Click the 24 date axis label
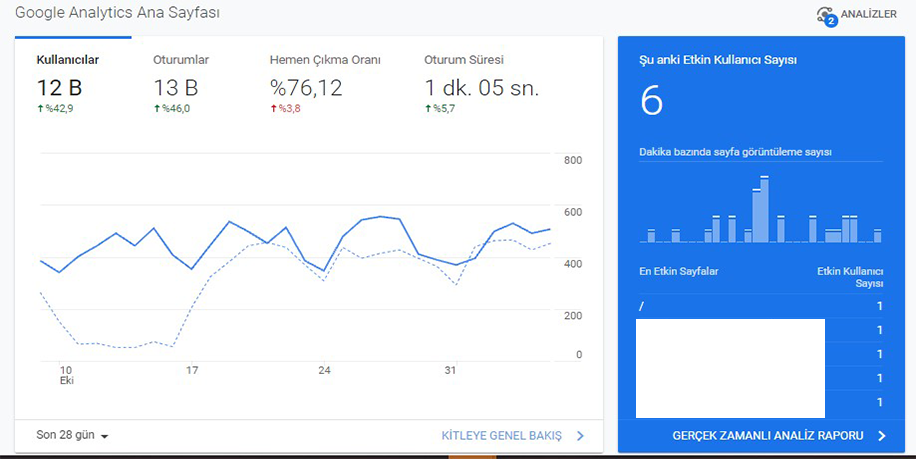Screen dimensions: 916x459 (324, 370)
